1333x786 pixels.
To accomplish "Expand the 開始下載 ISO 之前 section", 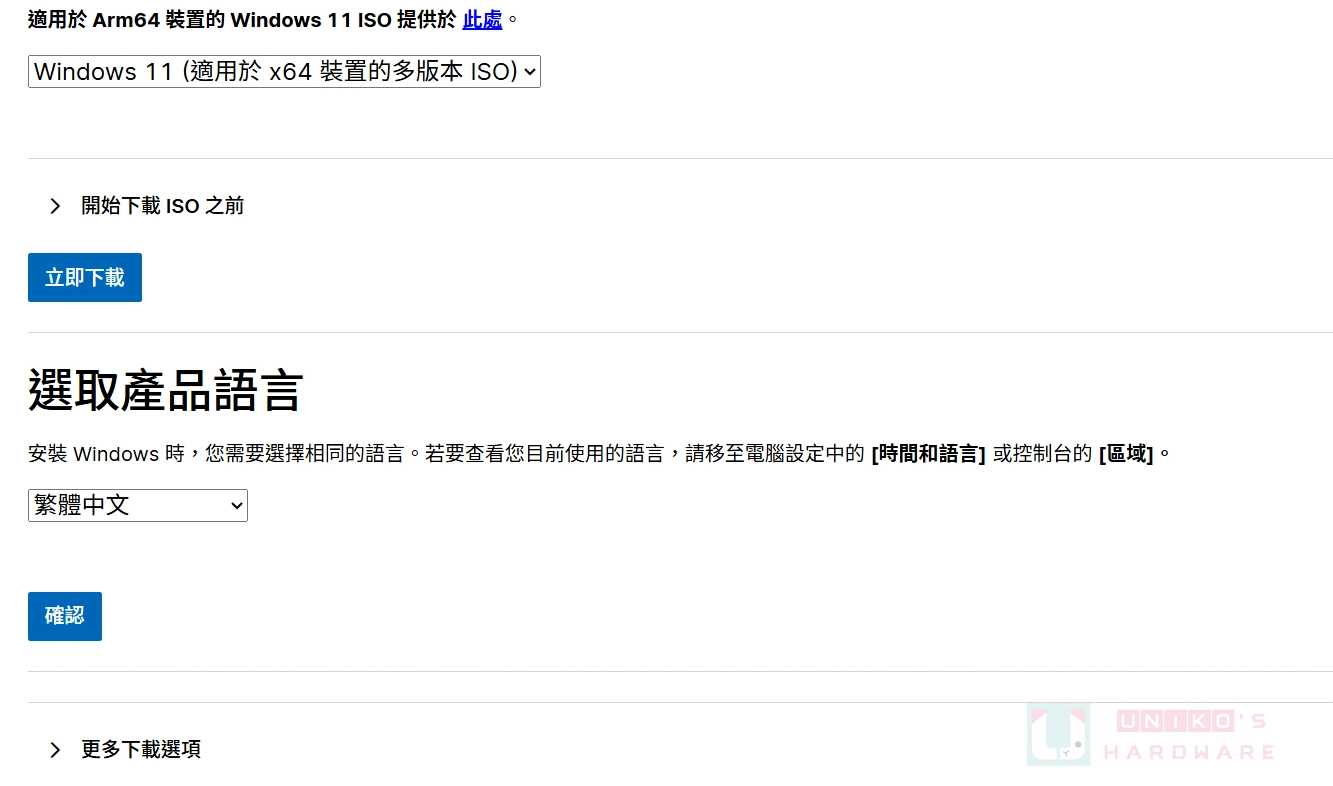I will coord(146,206).
